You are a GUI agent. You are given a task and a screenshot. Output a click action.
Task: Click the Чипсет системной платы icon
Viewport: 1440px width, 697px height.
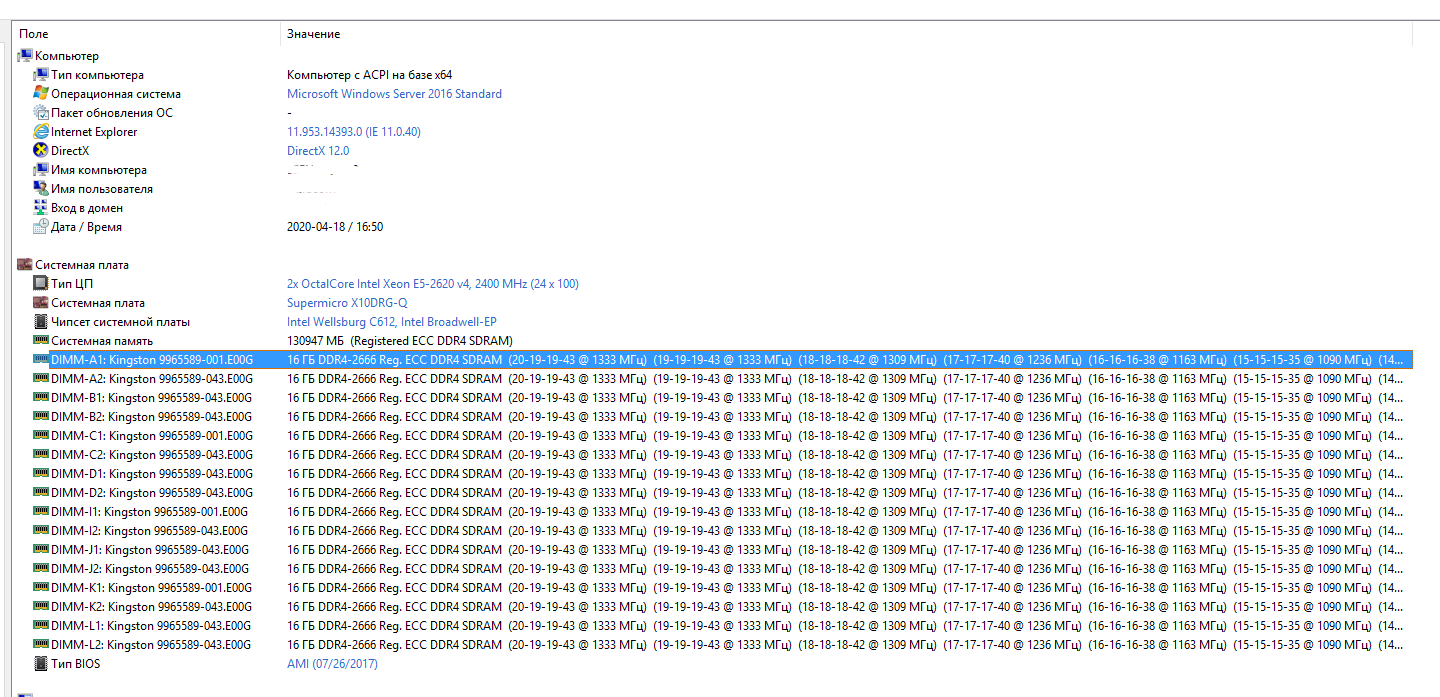[41, 322]
